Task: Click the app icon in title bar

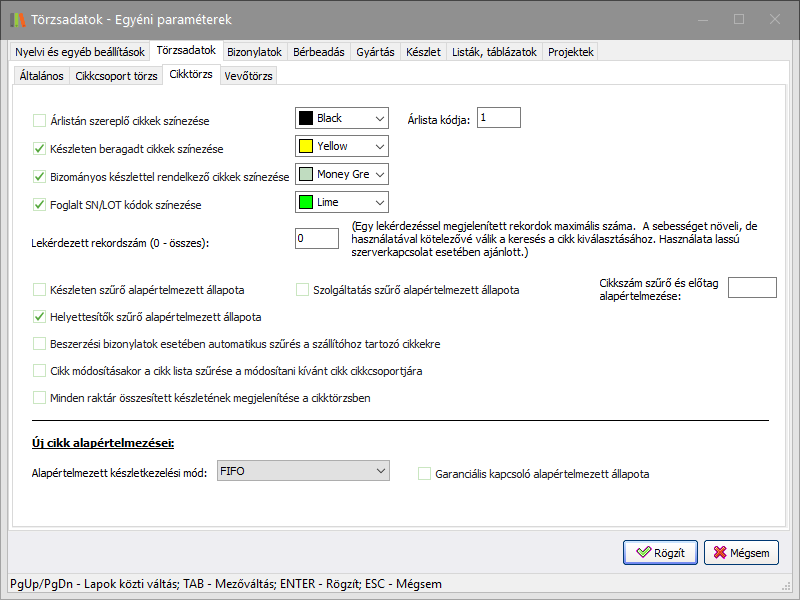Action: pos(17,18)
